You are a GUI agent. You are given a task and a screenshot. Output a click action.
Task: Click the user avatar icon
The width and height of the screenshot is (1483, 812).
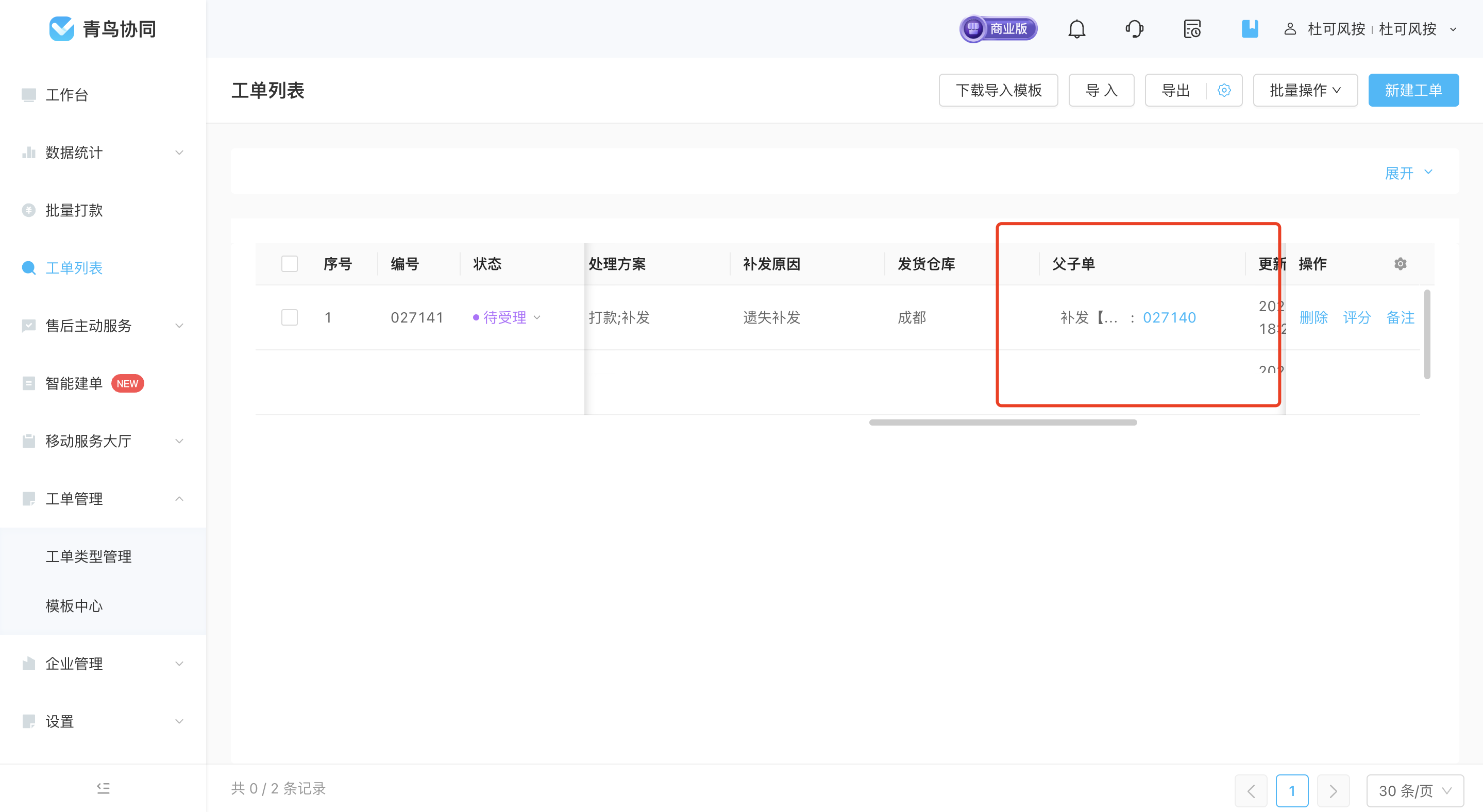pos(1290,29)
